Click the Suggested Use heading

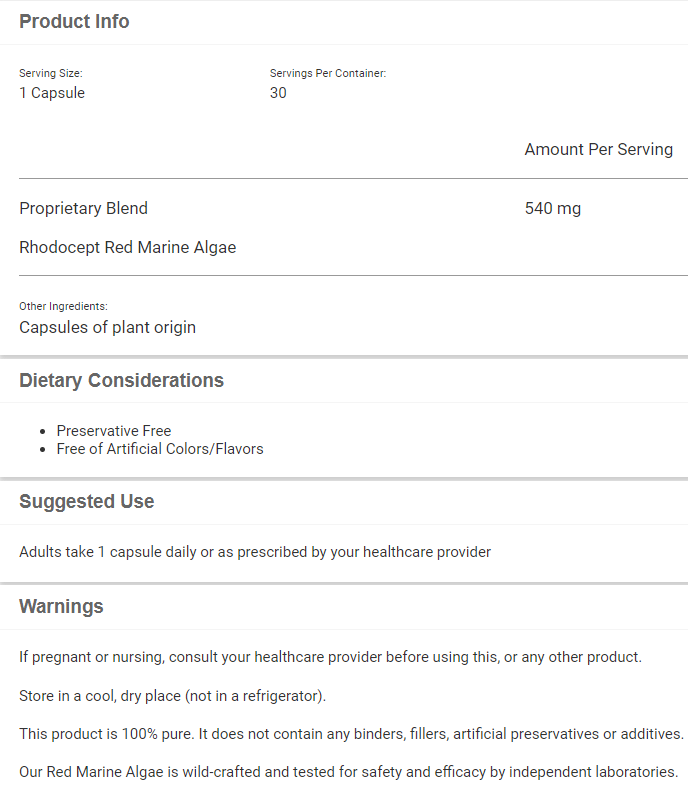[x=86, y=501]
